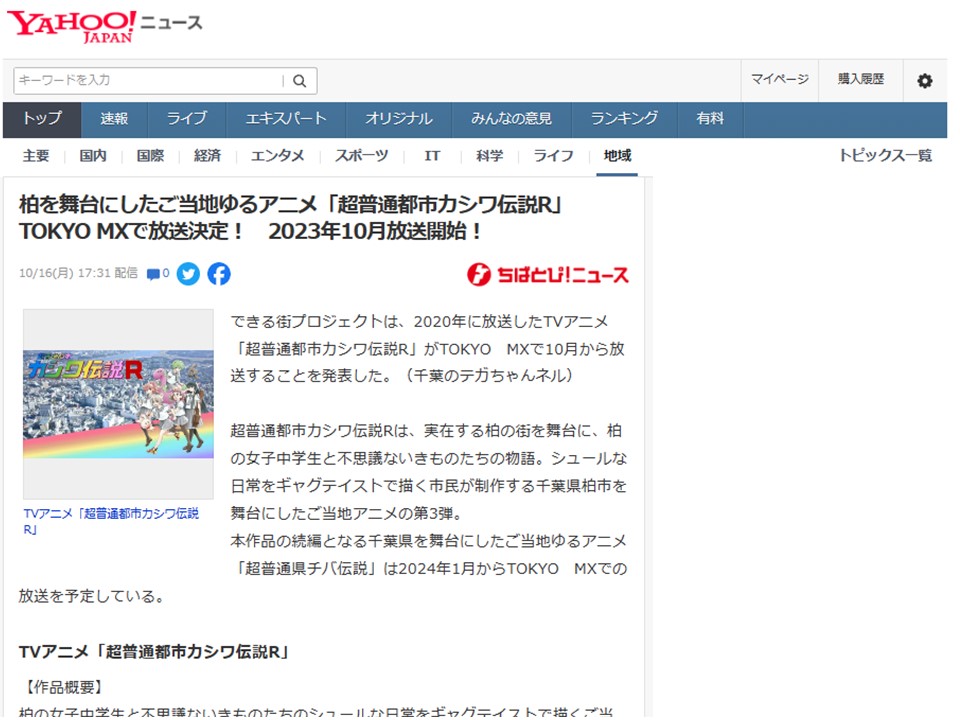Select the トップ tab
The image size is (960, 720).
(42, 119)
